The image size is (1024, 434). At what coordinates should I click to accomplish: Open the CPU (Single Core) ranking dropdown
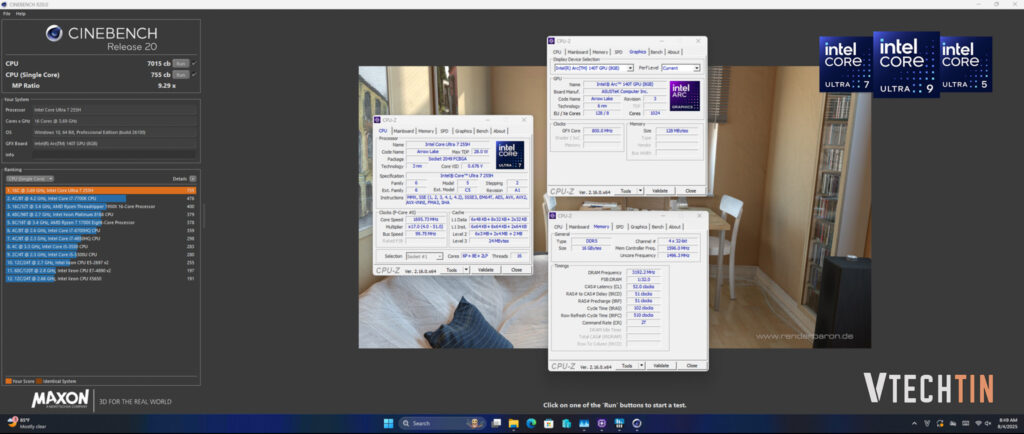pos(30,178)
